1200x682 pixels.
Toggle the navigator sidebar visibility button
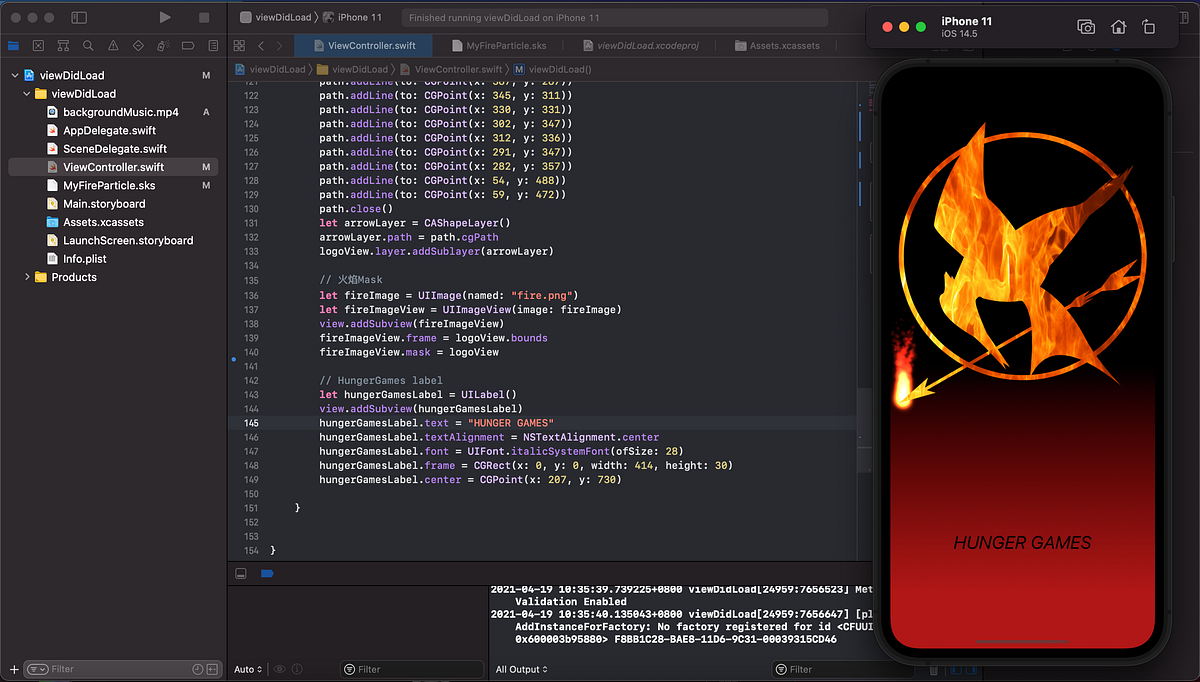pyautogui.click(x=80, y=18)
